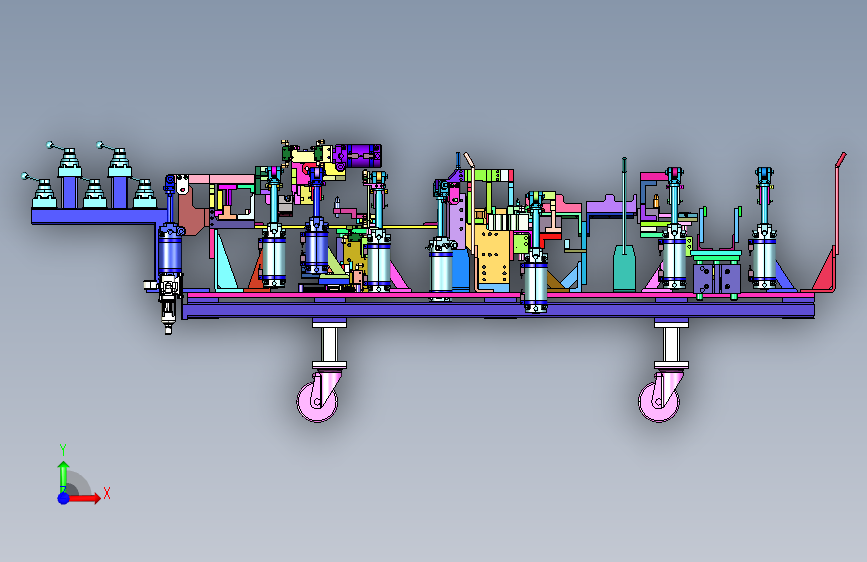
Task: Select the long blue base frame beam
Action: 498,310
